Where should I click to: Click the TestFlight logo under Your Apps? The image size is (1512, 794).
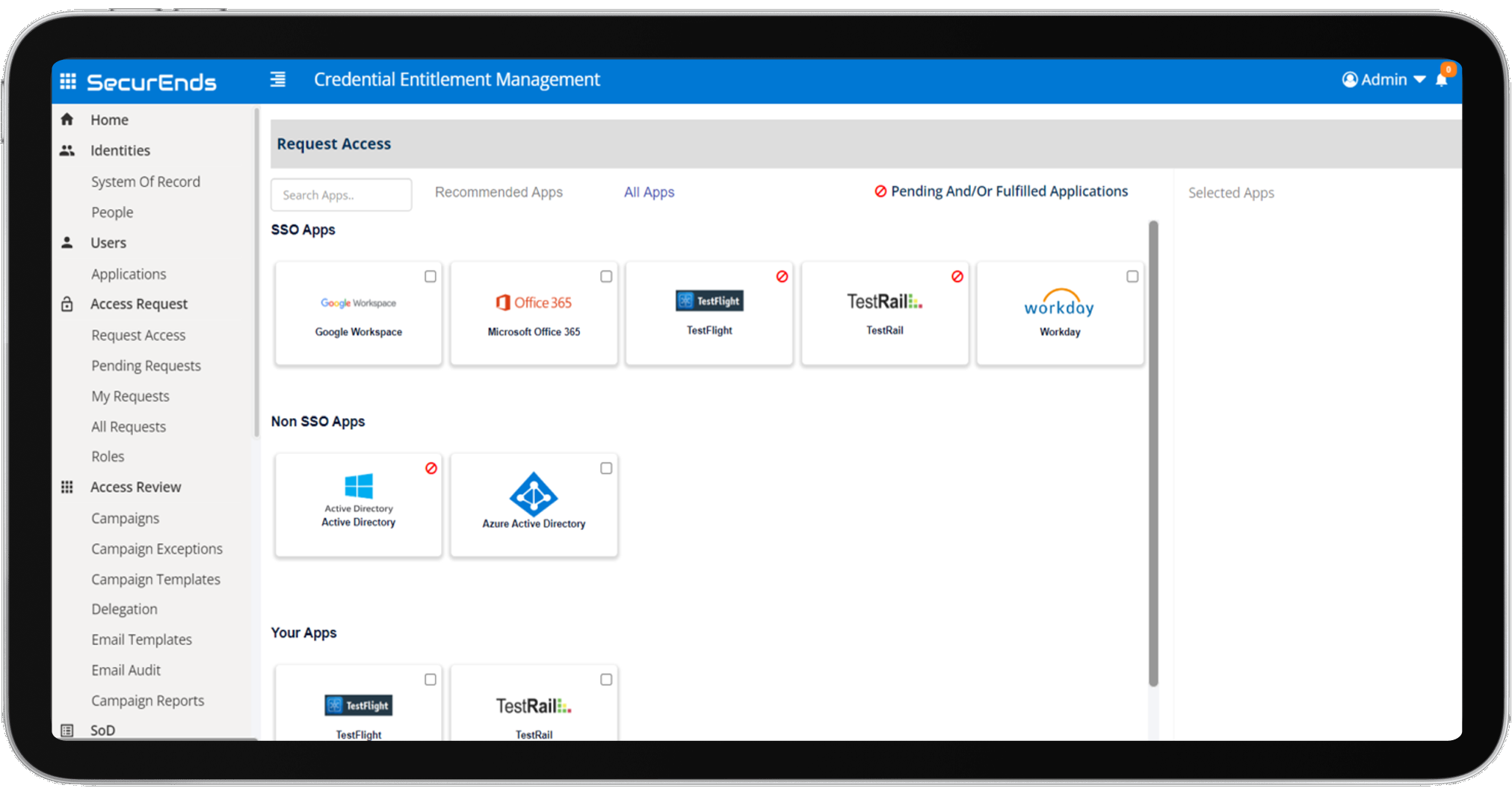tap(359, 705)
